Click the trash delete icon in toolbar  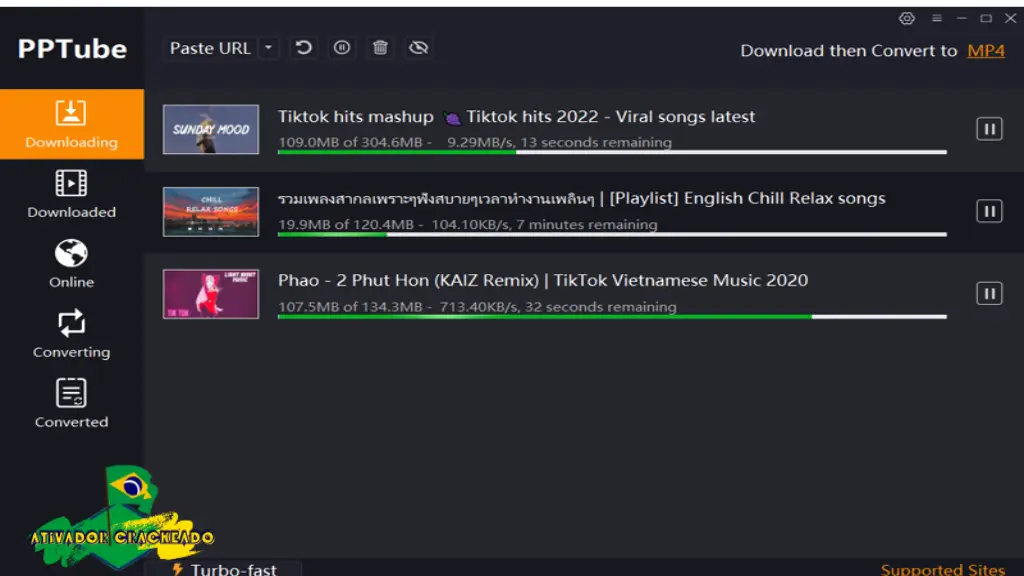point(380,48)
